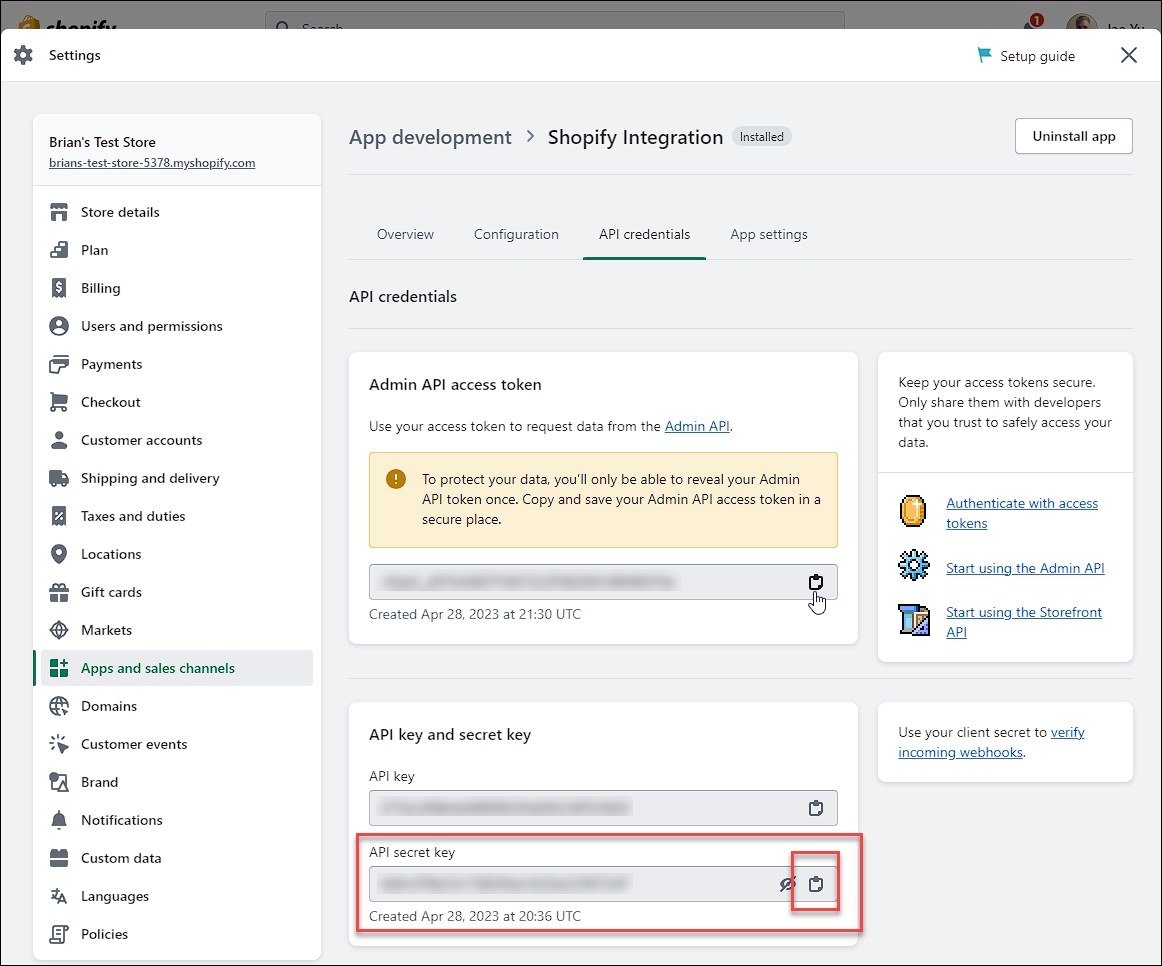Switch to the Overview tab
Viewport: 1162px width, 966px height.
click(x=405, y=234)
